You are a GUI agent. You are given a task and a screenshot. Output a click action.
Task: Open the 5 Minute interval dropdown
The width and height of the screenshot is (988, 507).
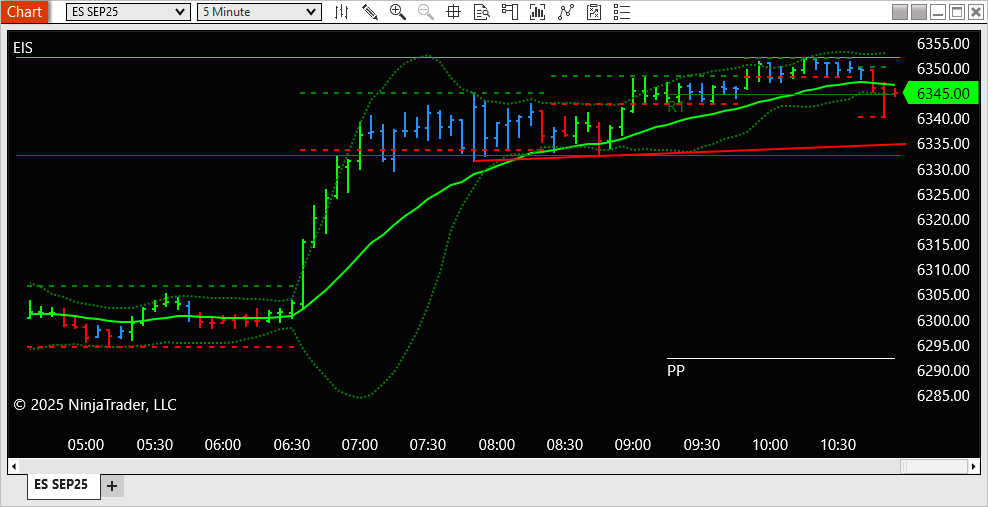tap(259, 12)
